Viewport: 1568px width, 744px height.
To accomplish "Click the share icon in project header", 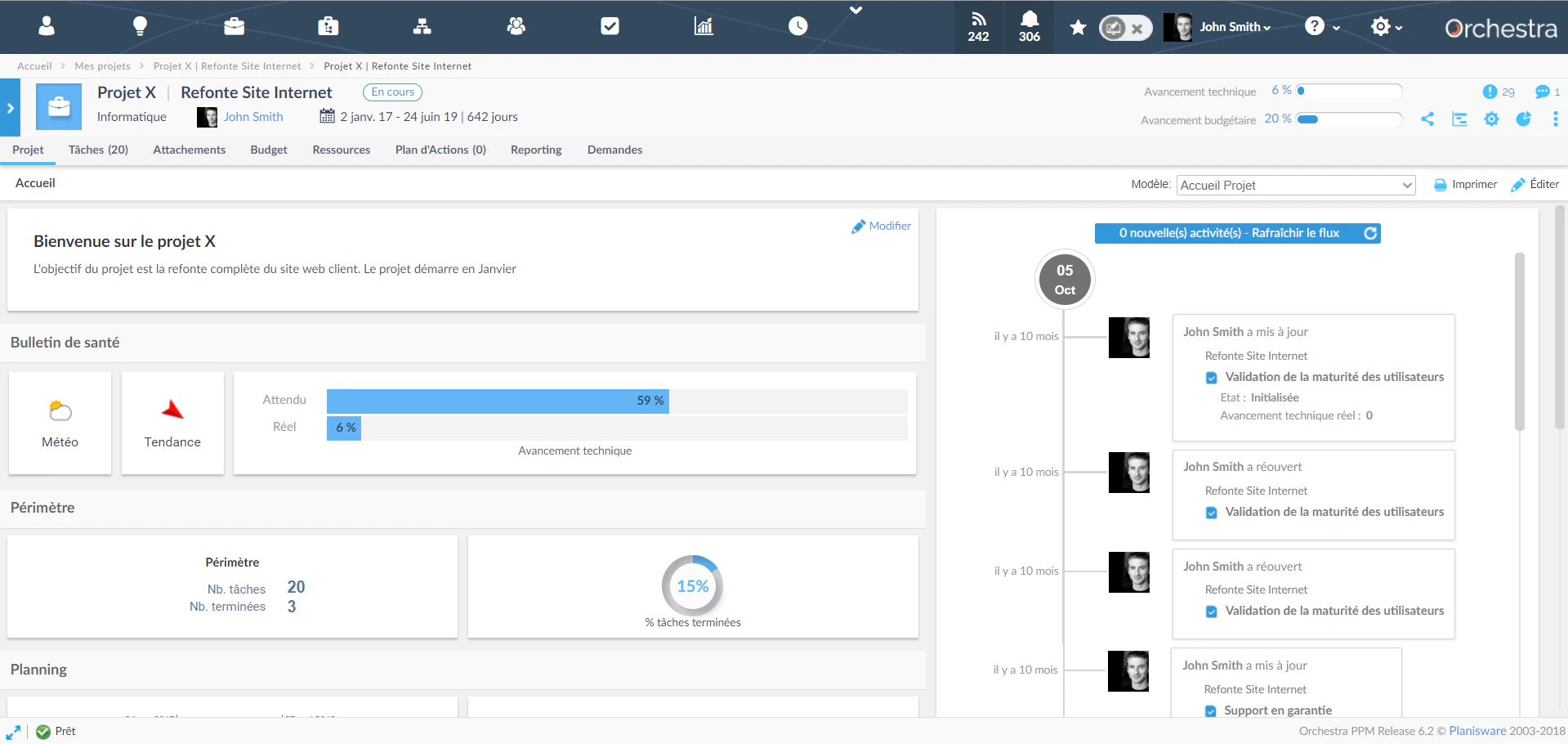I will coord(1427,119).
